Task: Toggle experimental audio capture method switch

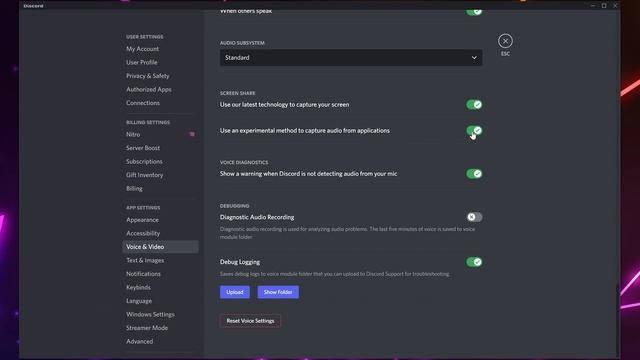Action: (x=474, y=131)
